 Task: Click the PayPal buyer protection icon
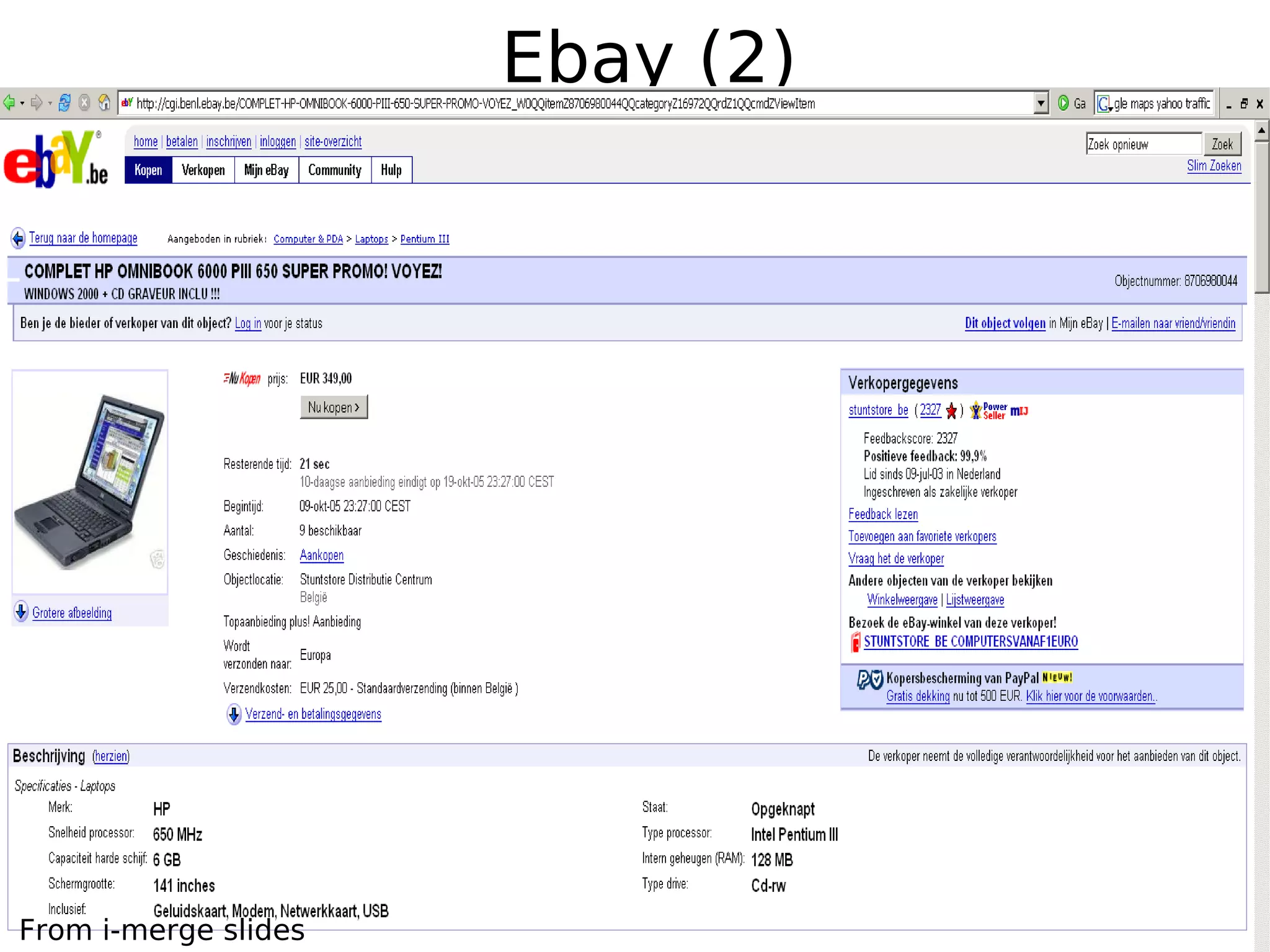[x=869, y=680]
